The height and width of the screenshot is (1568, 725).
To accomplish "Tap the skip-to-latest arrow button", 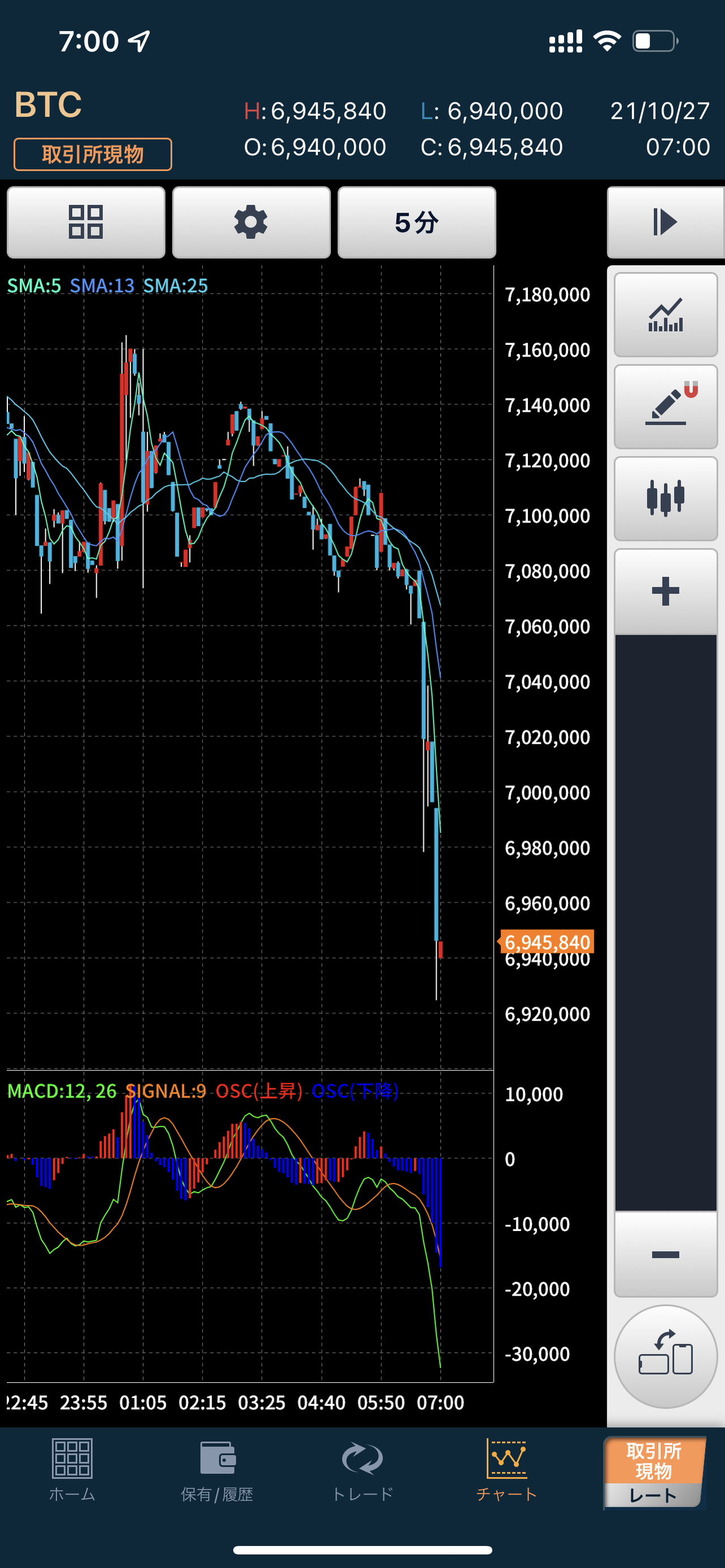I will coord(666,222).
